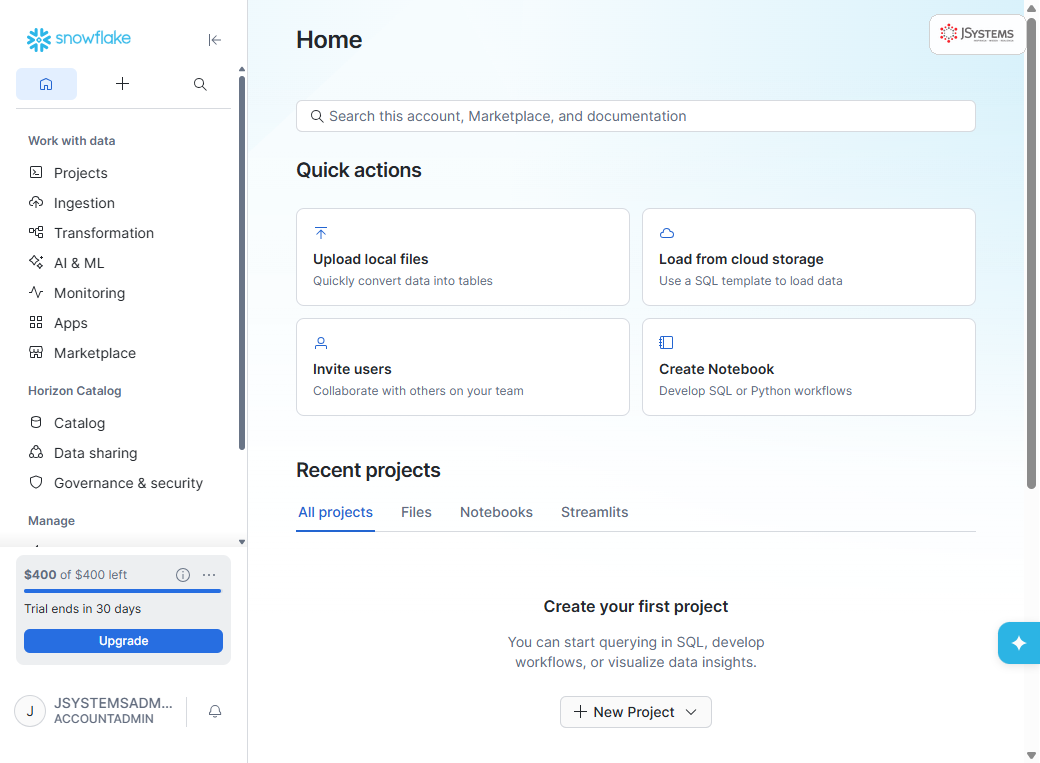Image resolution: width=1040 pixels, height=763 pixels.
Task: Open the Home icon tab
Action: [46, 84]
